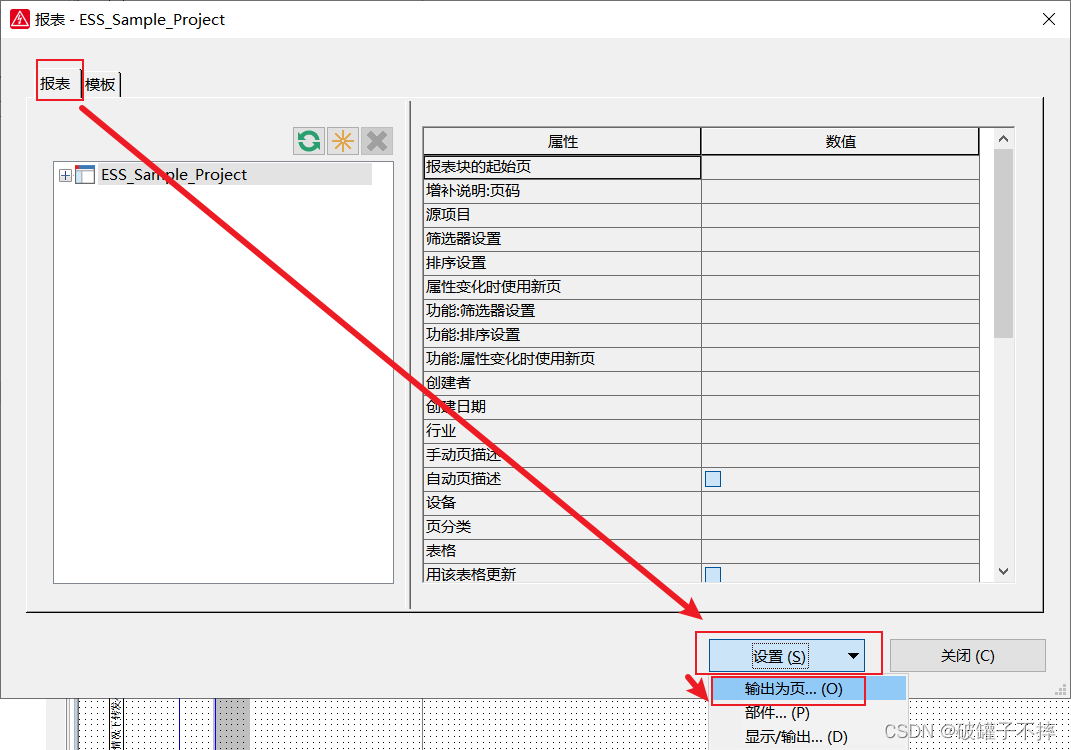The height and width of the screenshot is (750, 1071).
Task: Click the scroll up arrow of property list
Action: click(1004, 138)
